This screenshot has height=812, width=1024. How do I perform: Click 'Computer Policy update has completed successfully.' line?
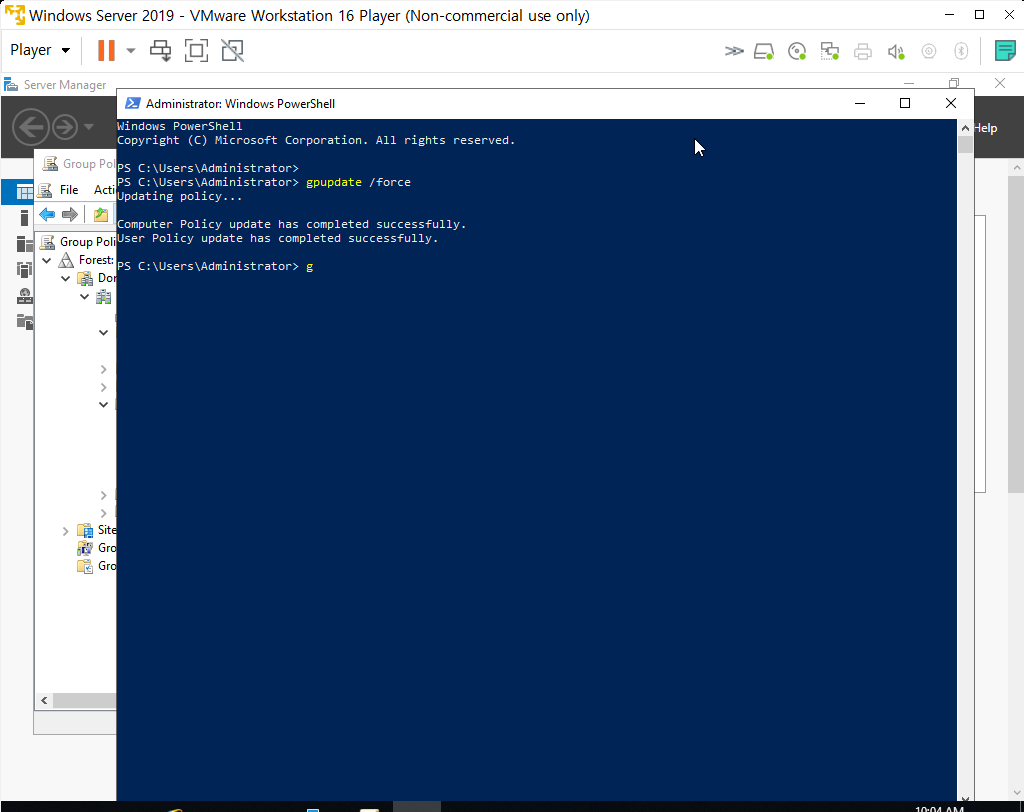click(291, 224)
